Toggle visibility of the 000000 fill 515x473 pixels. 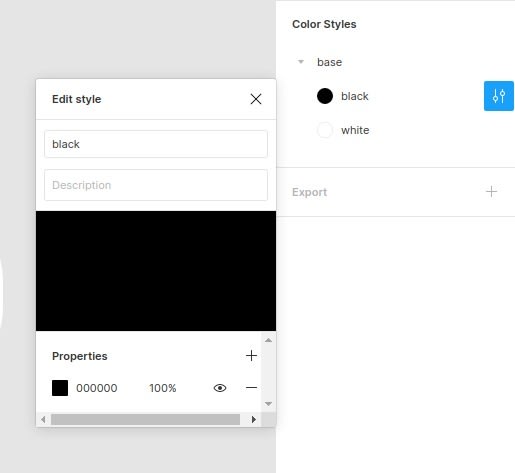click(x=220, y=388)
